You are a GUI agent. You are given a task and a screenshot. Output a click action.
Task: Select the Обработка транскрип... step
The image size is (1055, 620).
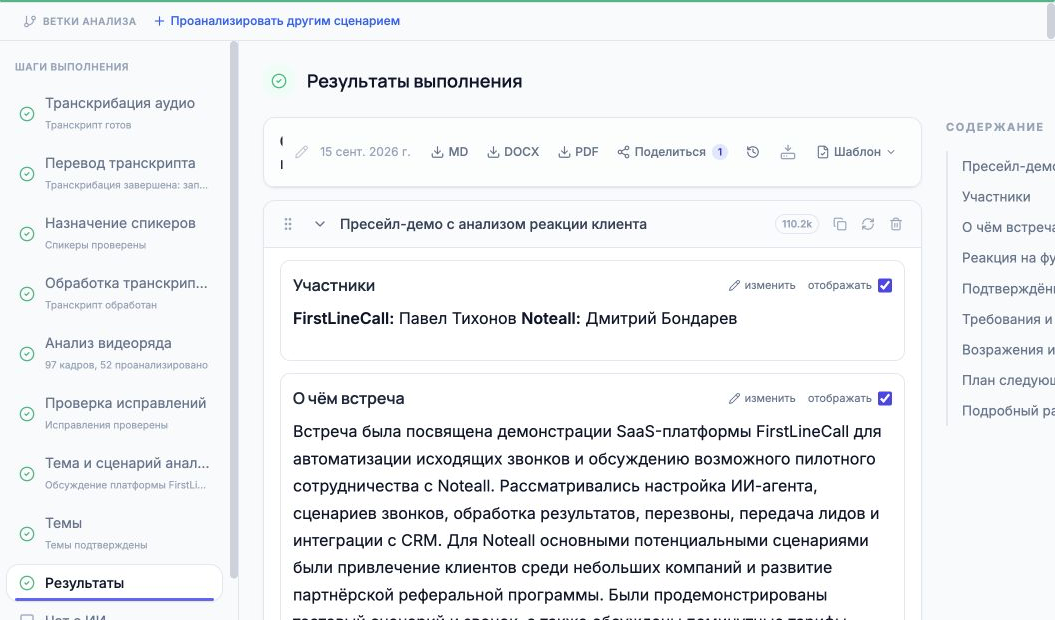114,293
